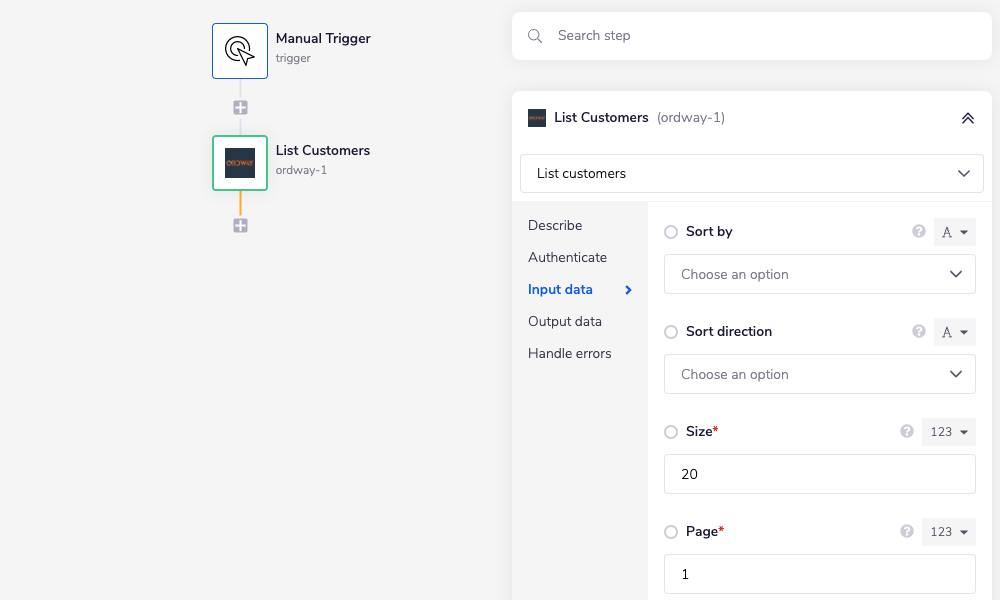Select the List Customers ordway node icon
Image resolution: width=1000 pixels, height=600 pixels.
click(240, 163)
